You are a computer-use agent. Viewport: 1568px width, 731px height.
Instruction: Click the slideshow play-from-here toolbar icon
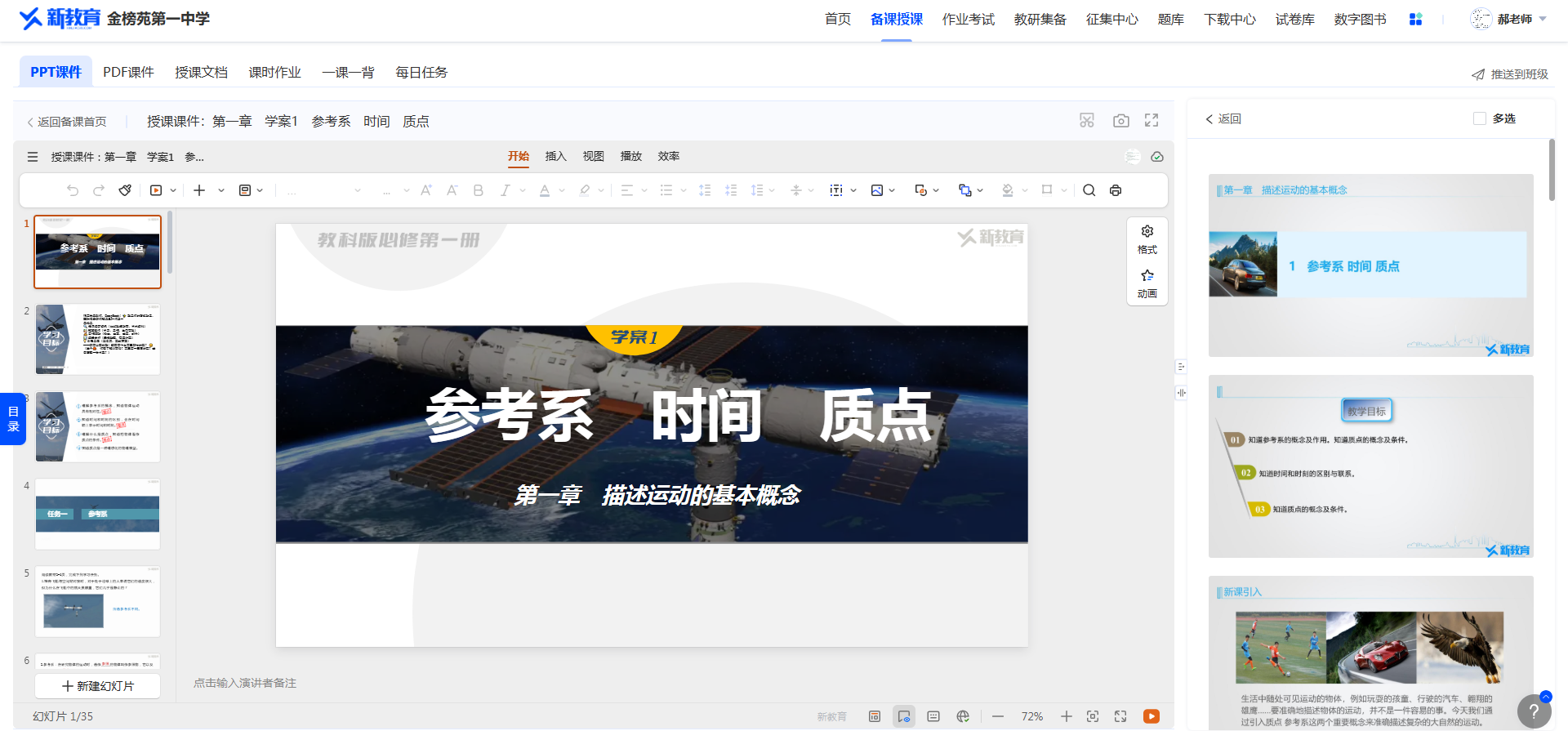156,190
